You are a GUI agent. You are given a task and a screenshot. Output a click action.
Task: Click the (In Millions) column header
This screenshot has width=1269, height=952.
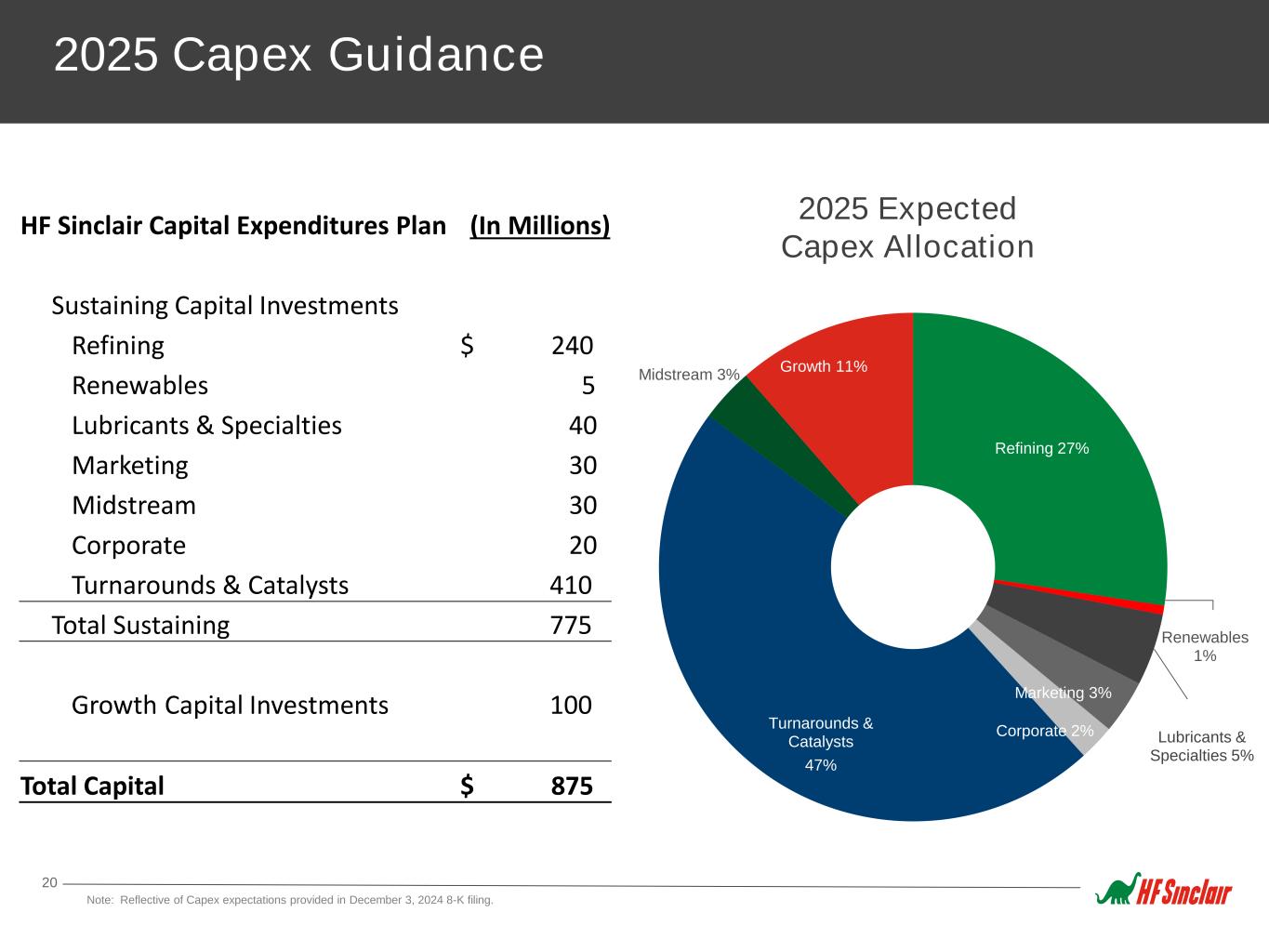540,226
